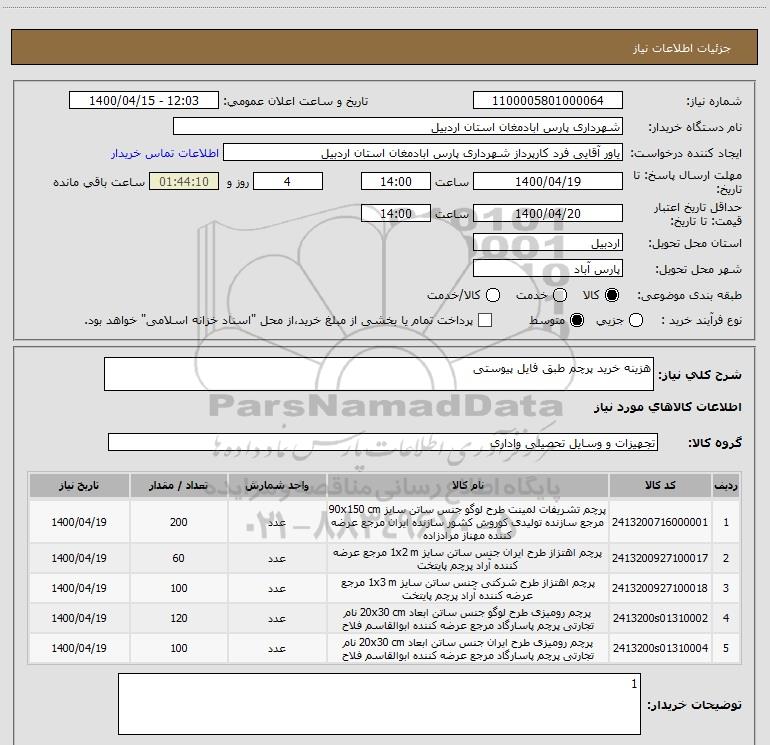Image resolution: width=770 pixels, height=745 pixels.
Task: Select the خدمت radio button
Action: (x=560, y=295)
